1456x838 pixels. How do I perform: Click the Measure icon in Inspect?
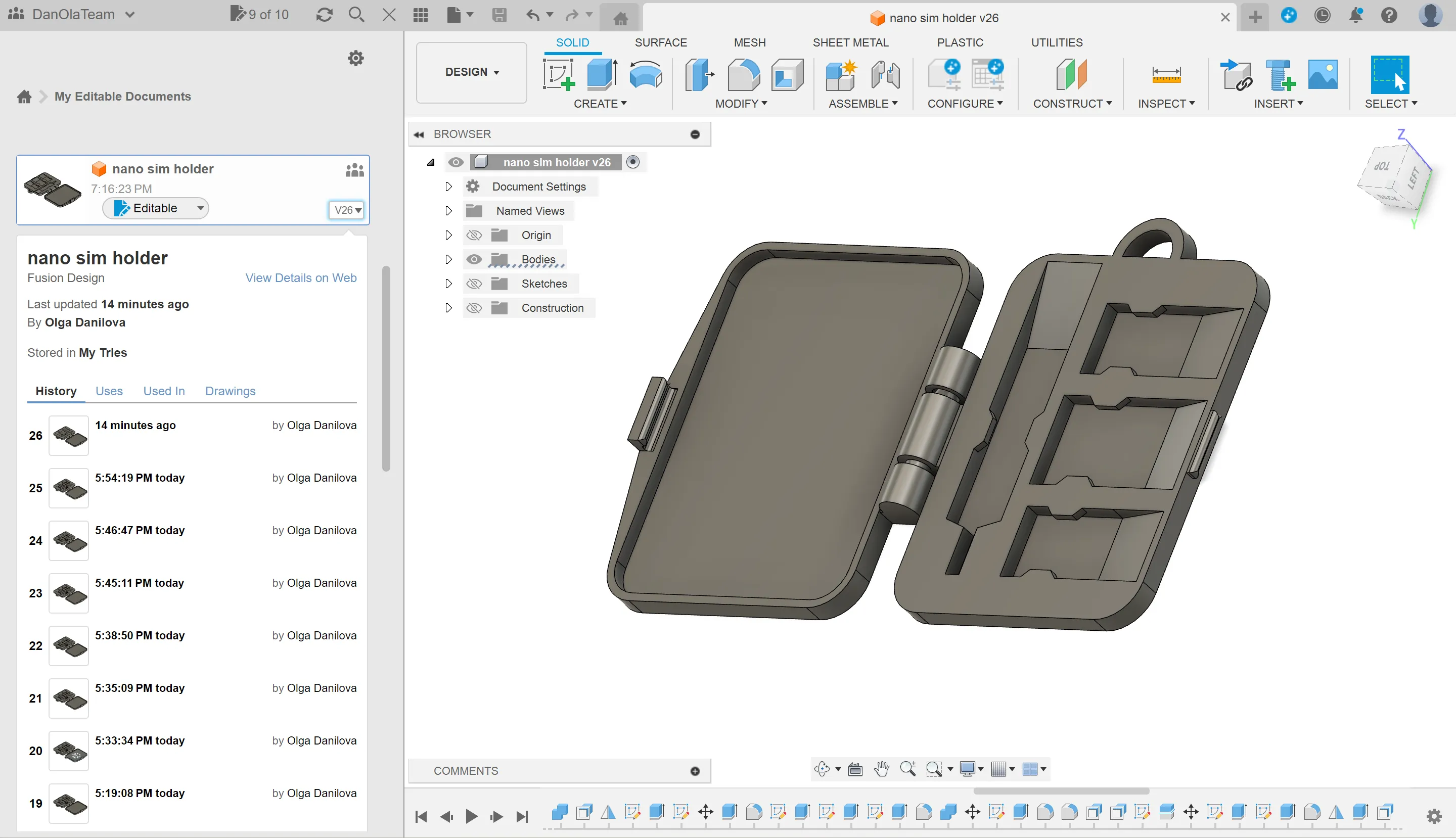[x=1166, y=74]
